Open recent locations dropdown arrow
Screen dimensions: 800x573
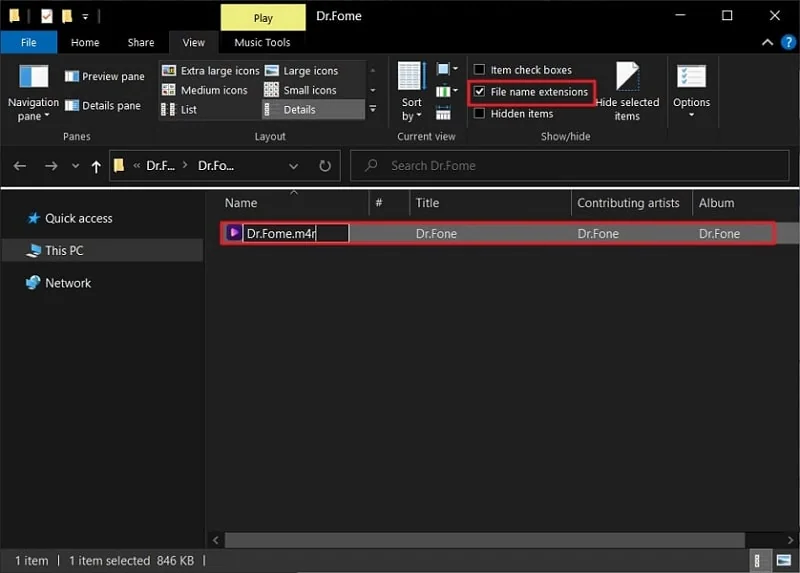pyautogui.click(x=76, y=166)
